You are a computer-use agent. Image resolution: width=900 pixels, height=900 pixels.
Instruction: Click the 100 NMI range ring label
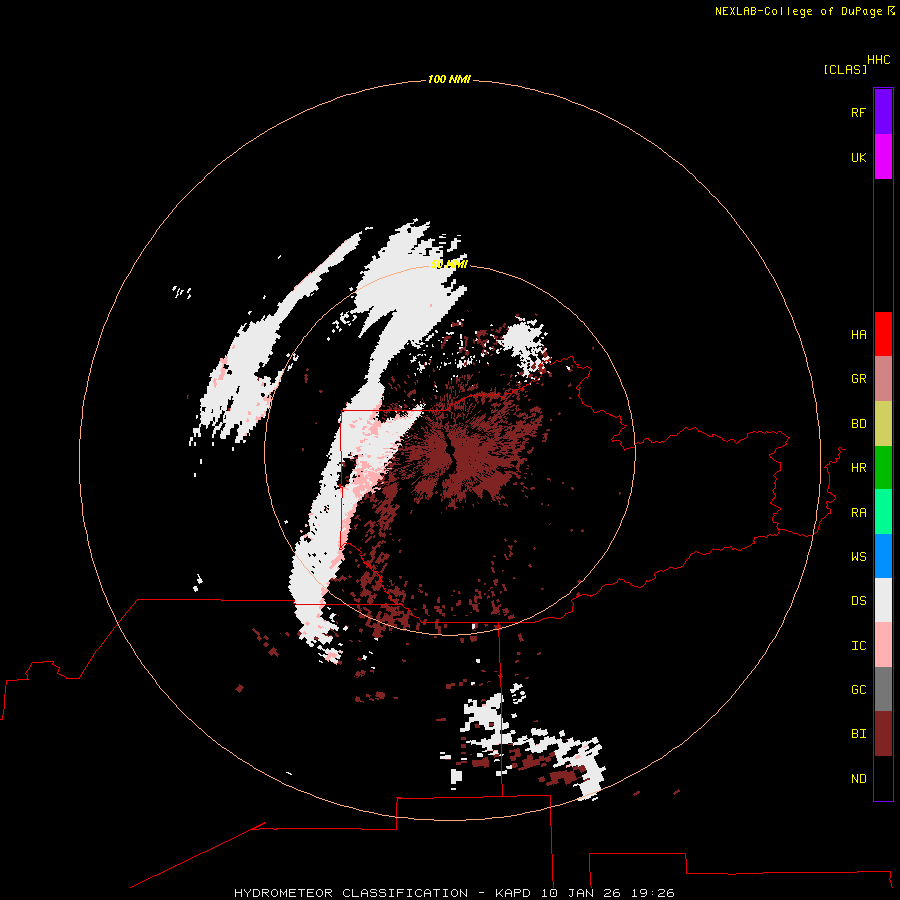[449, 79]
